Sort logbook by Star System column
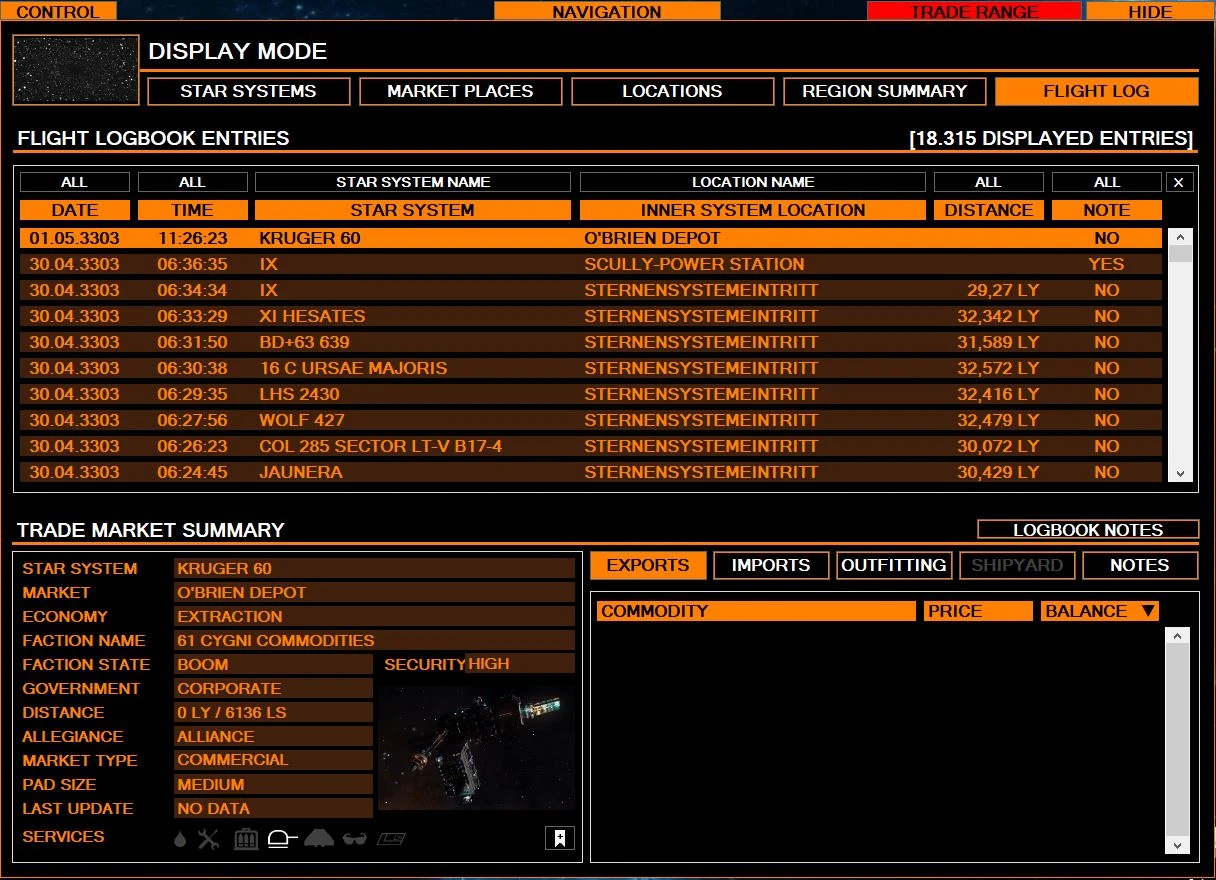Viewport: 1216px width, 880px height. coord(413,210)
